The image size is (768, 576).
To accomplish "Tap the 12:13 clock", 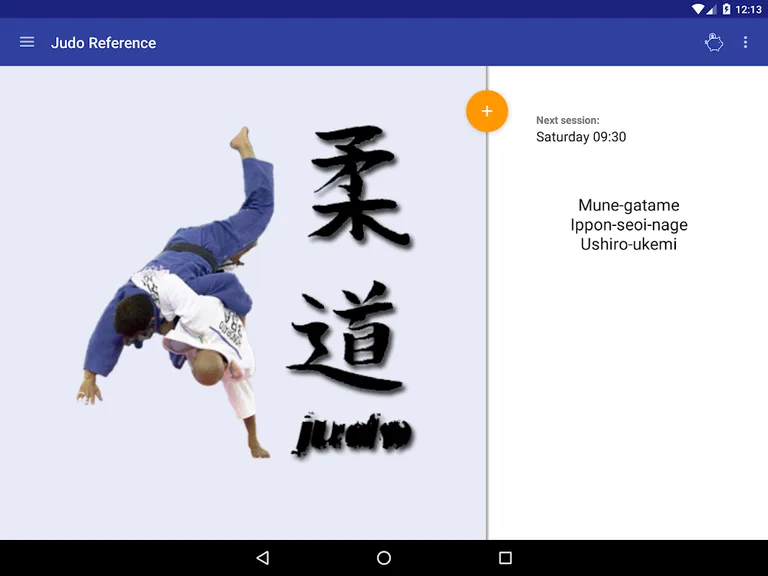I will pos(748,9).
